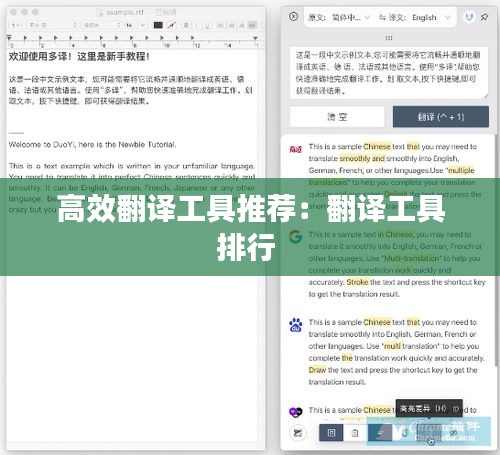500x455 pixels.
Task: Toggle bold formatting in the example.rtf toolbar
Action: tap(186, 25)
